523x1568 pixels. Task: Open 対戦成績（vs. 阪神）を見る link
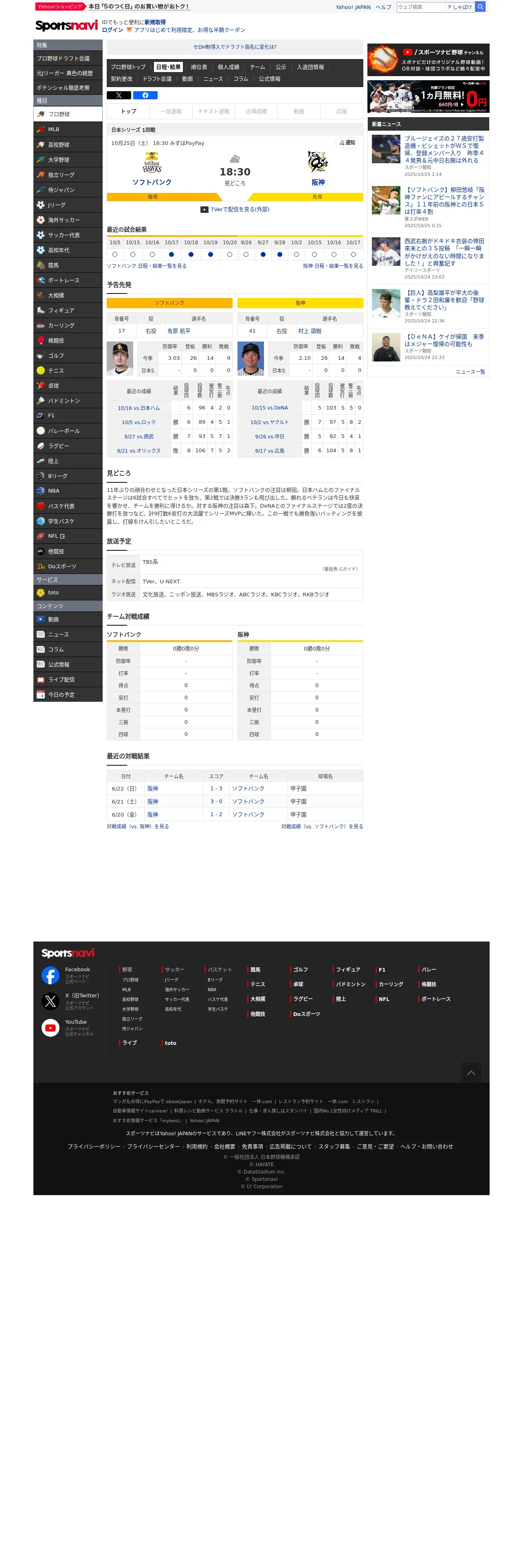tap(138, 827)
